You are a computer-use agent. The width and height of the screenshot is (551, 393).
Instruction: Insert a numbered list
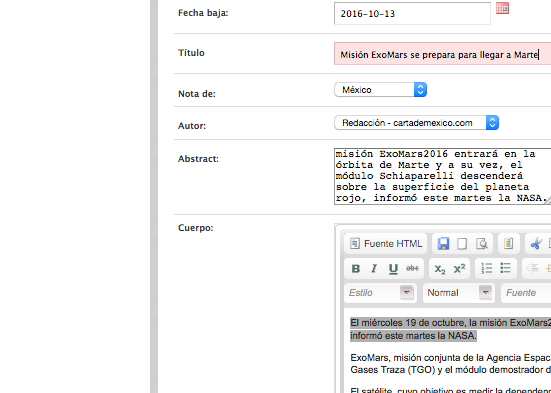coord(487,269)
